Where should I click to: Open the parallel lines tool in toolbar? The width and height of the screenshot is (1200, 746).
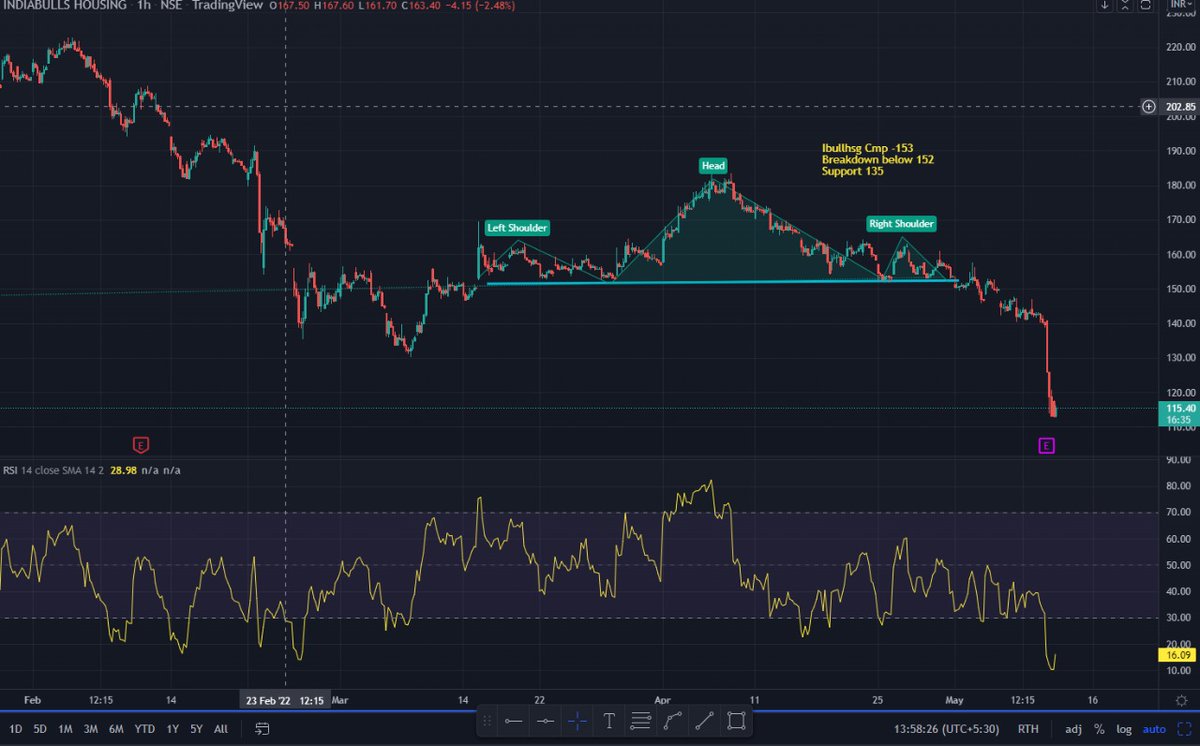pos(641,720)
